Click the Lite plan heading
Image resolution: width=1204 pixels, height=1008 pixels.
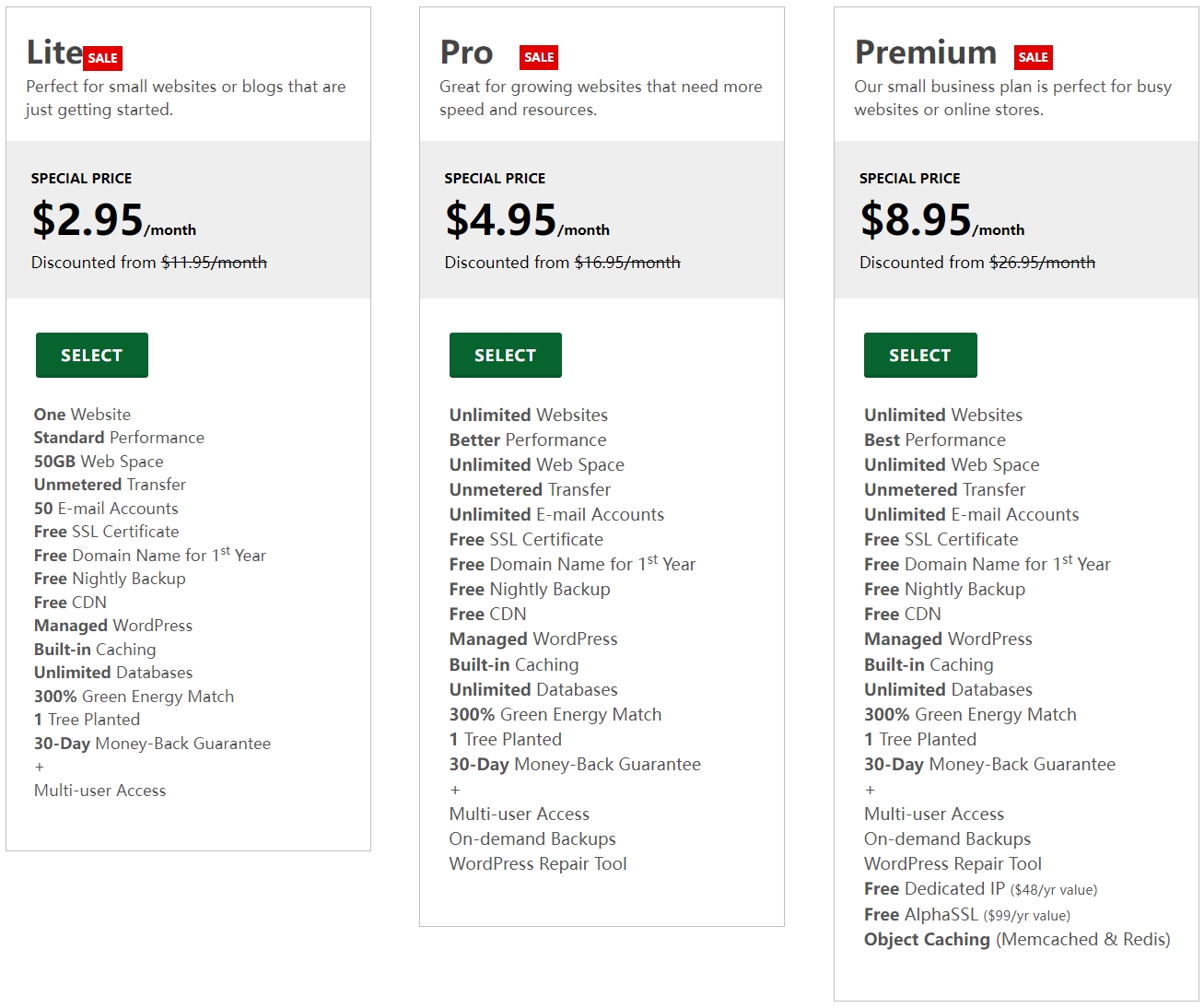[54, 53]
